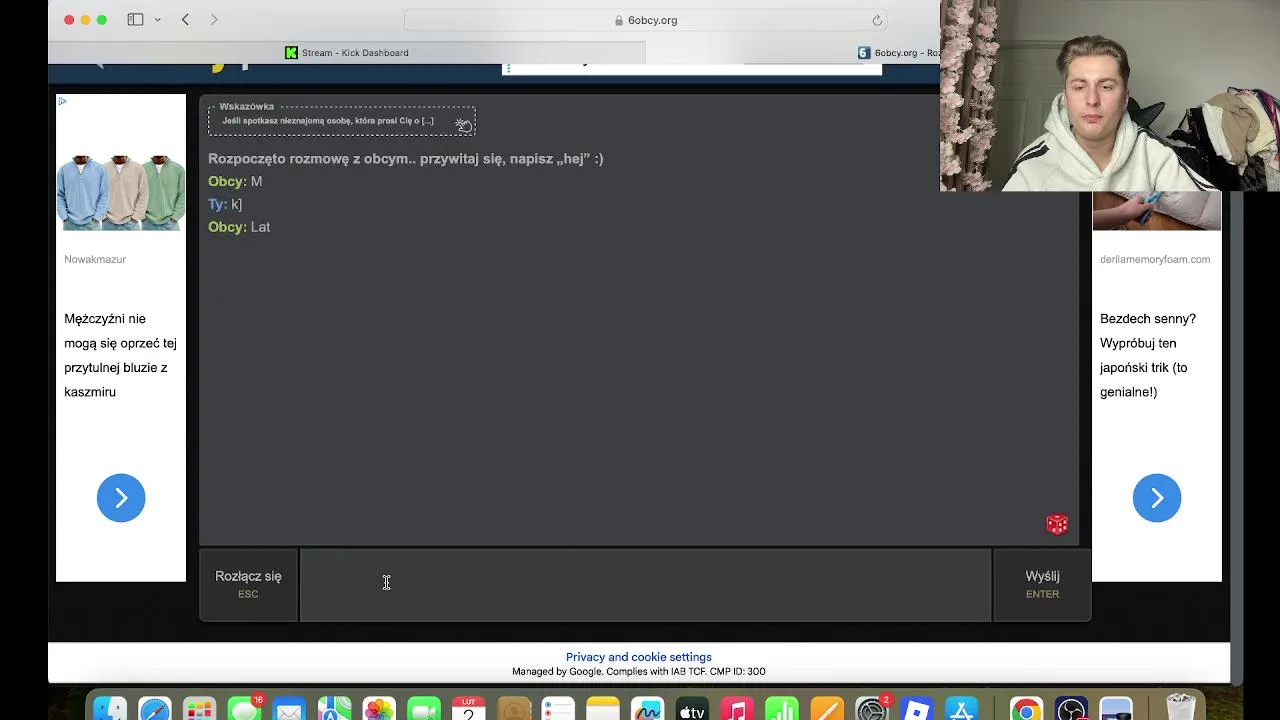
Task: Send the message with the Wyślij button
Action: pos(1042,584)
